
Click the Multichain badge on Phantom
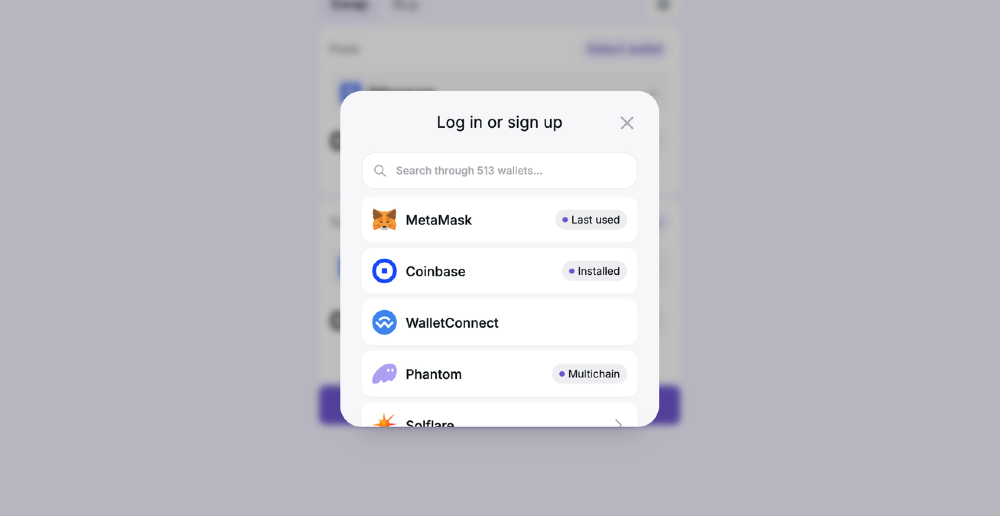[x=589, y=374]
